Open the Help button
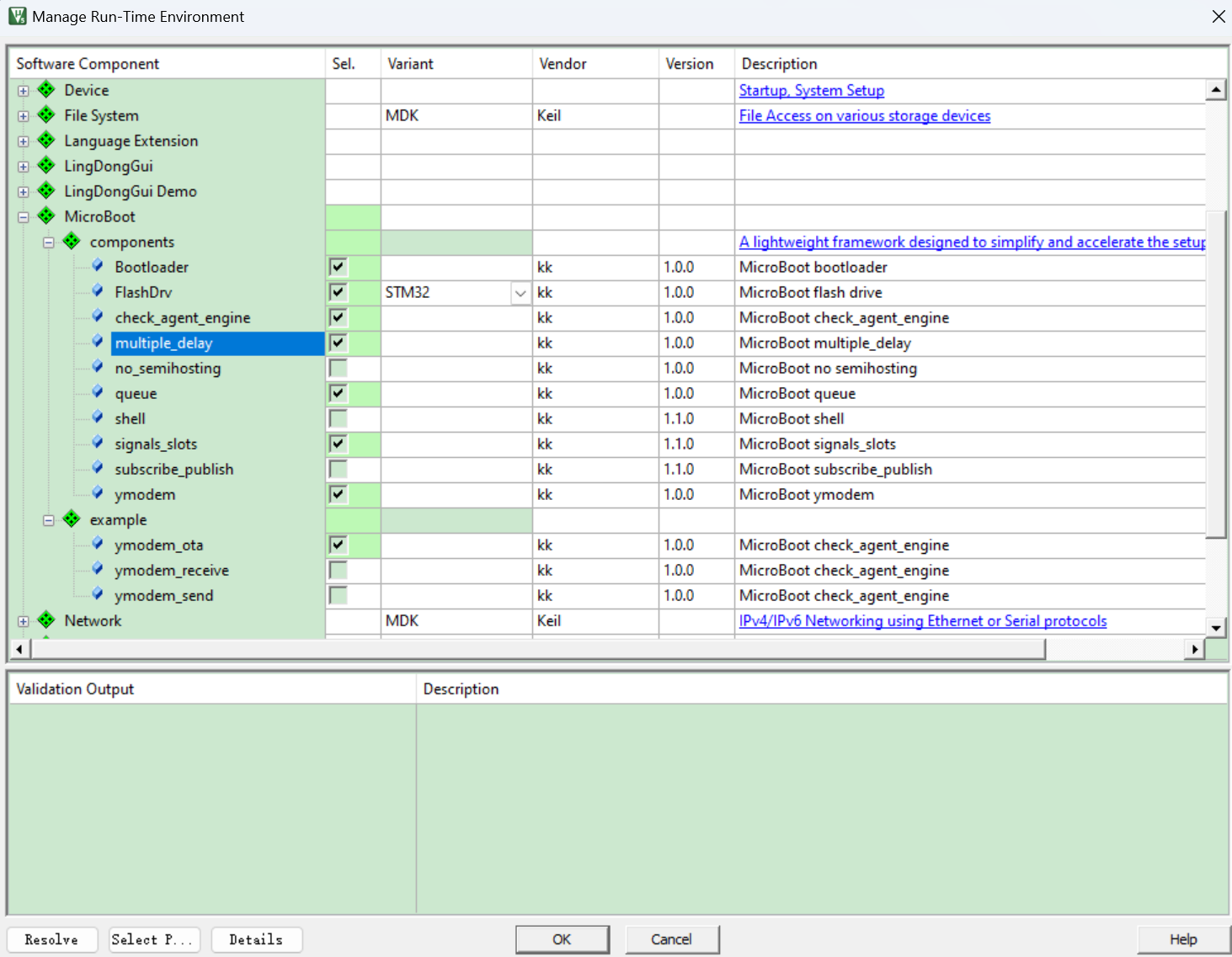The width and height of the screenshot is (1232, 957). tap(1183, 939)
